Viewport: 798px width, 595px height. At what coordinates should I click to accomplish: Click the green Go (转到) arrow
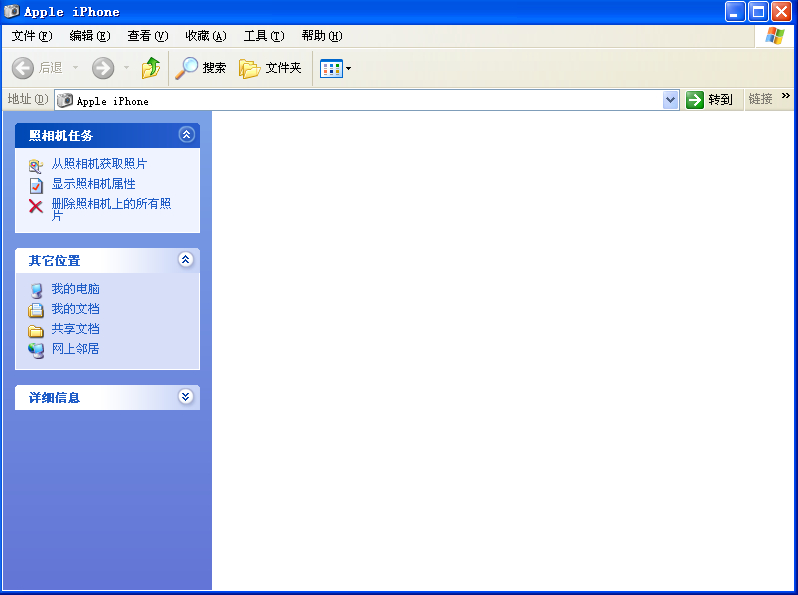[x=695, y=100]
